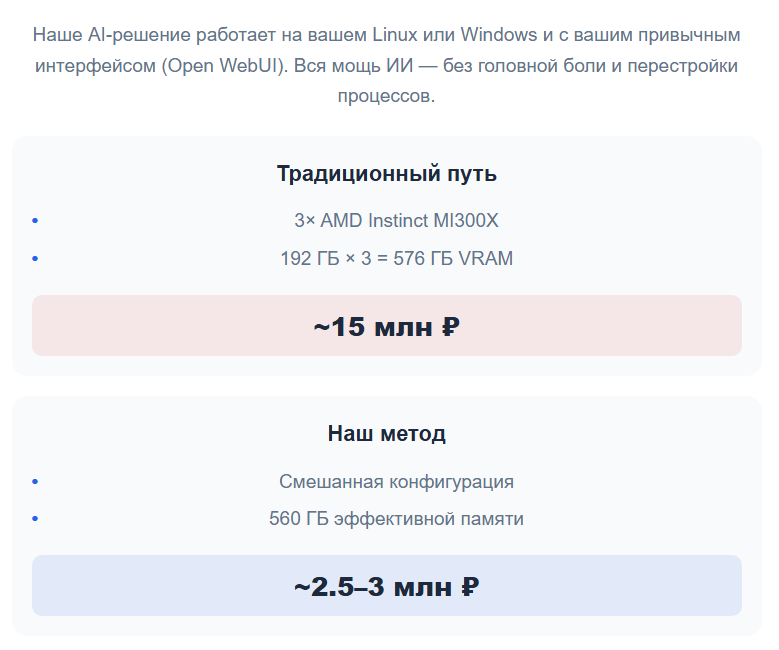The width and height of the screenshot is (779, 650).
Task: Select the '192 ГБ × 3 = 576 ГБ VRAM' line
Action: coord(396,258)
